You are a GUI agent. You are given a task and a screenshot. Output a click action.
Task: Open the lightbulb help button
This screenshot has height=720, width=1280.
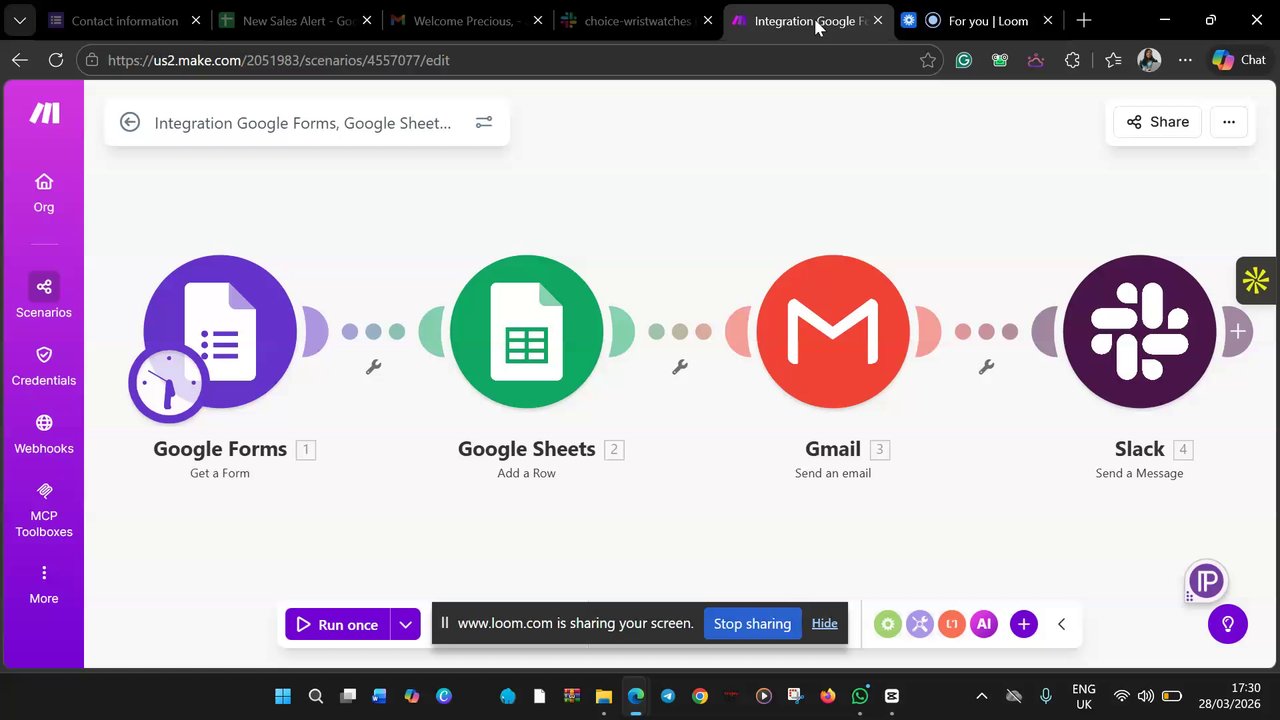[1228, 624]
